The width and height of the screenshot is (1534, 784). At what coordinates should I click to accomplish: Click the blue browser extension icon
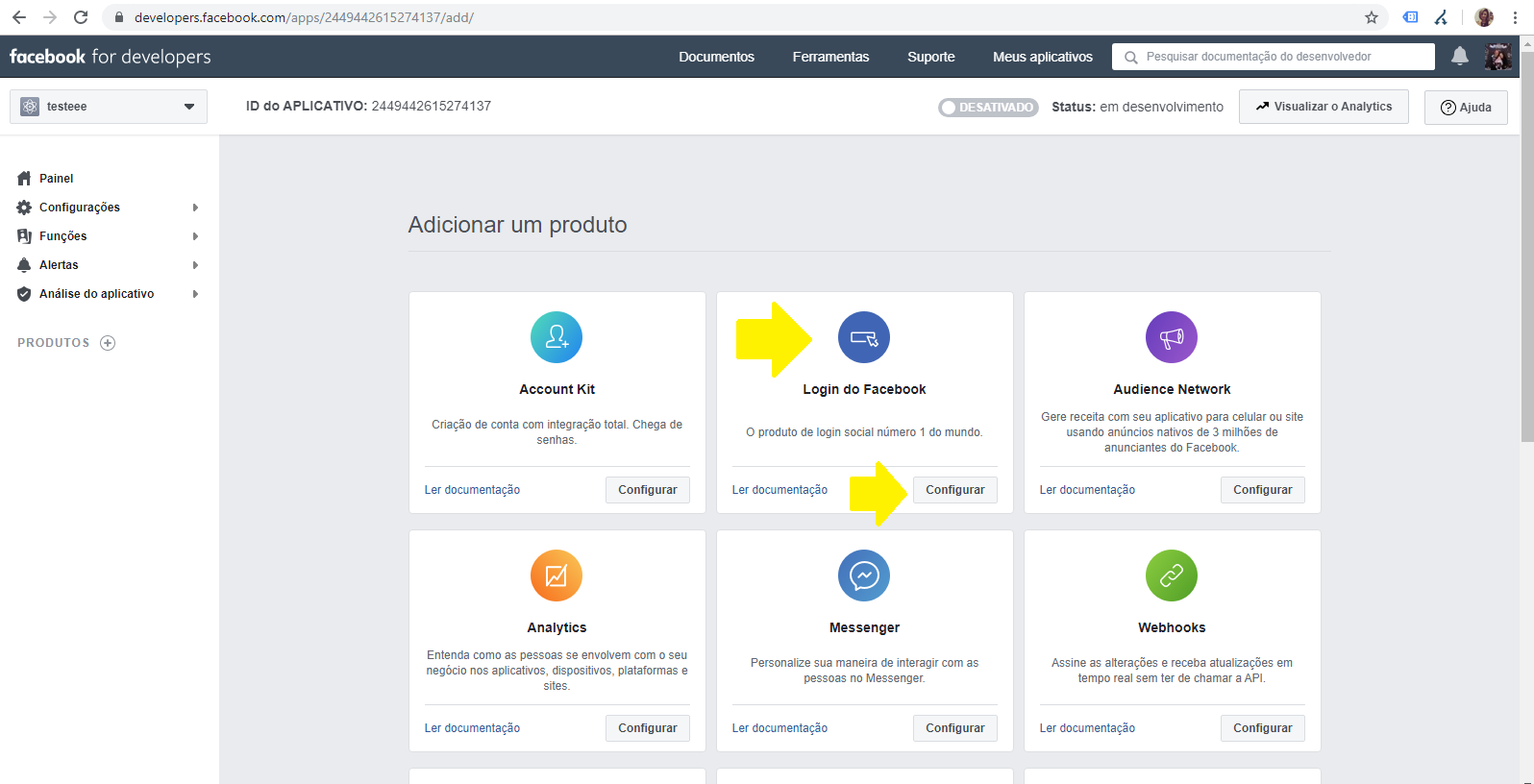tap(1410, 17)
